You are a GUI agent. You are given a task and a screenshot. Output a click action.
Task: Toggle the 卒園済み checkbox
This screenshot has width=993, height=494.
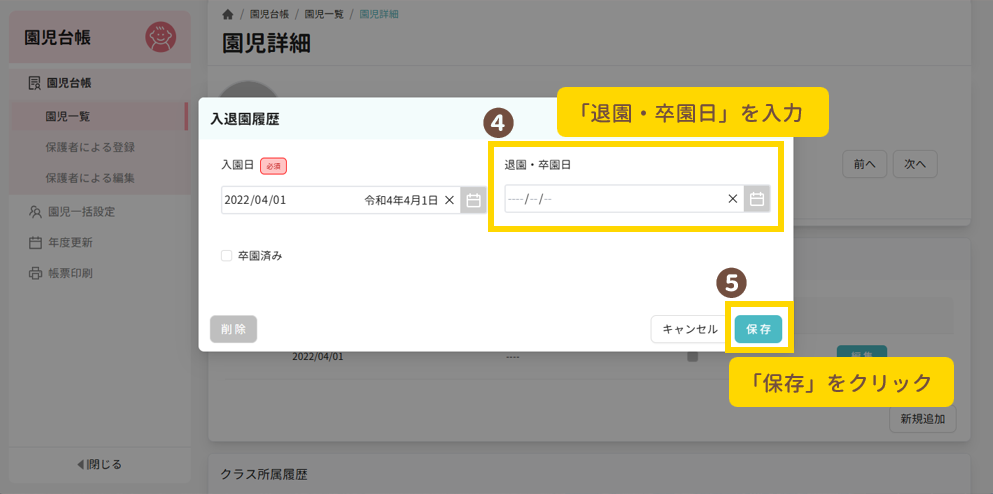(227, 256)
